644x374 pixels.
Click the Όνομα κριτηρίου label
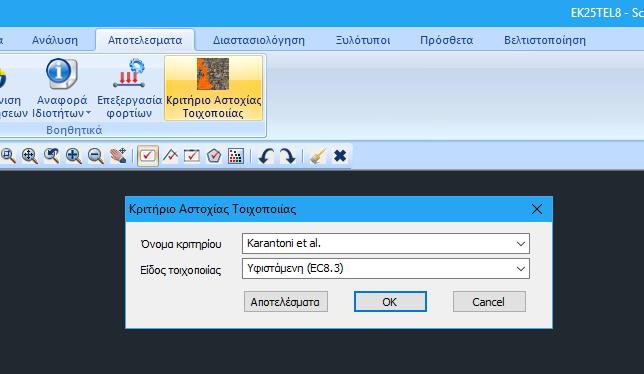pyautogui.click(x=181, y=244)
